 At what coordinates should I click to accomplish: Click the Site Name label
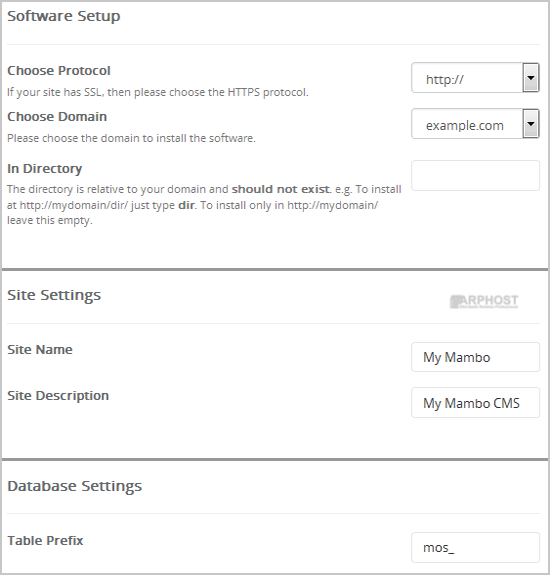pyautogui.click(x=40, y=349)
